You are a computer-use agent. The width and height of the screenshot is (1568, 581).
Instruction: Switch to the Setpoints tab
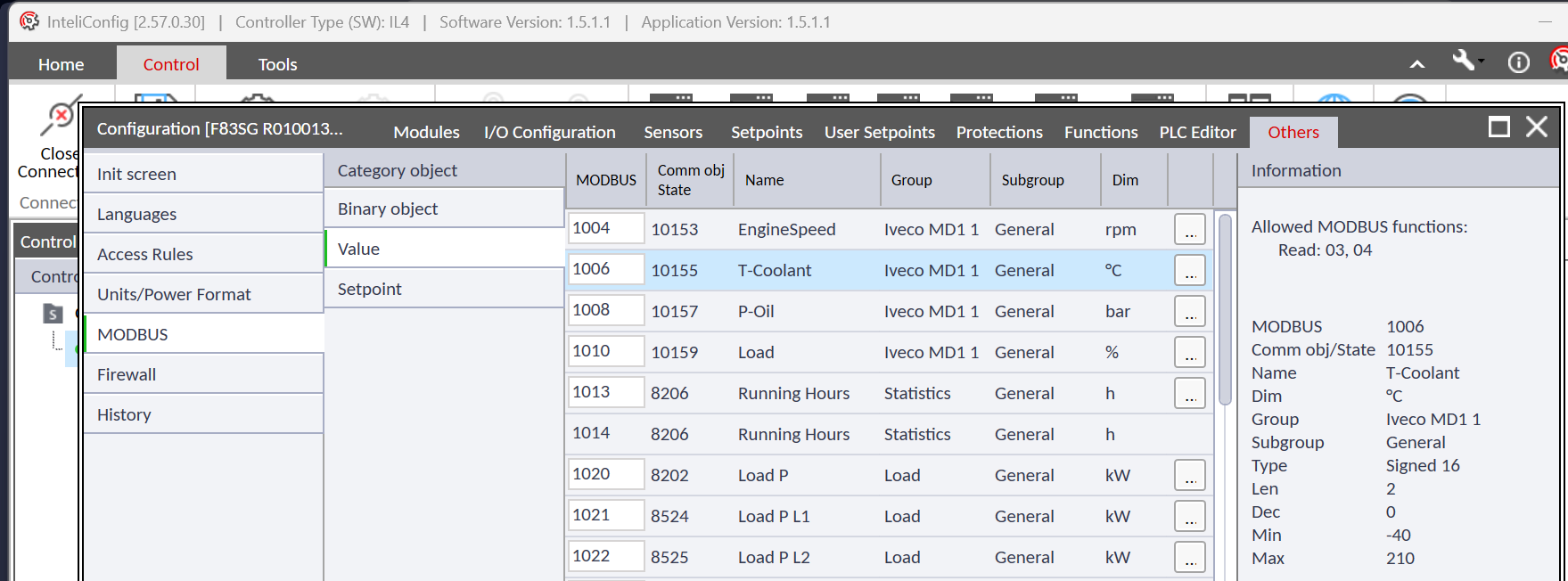766,133
